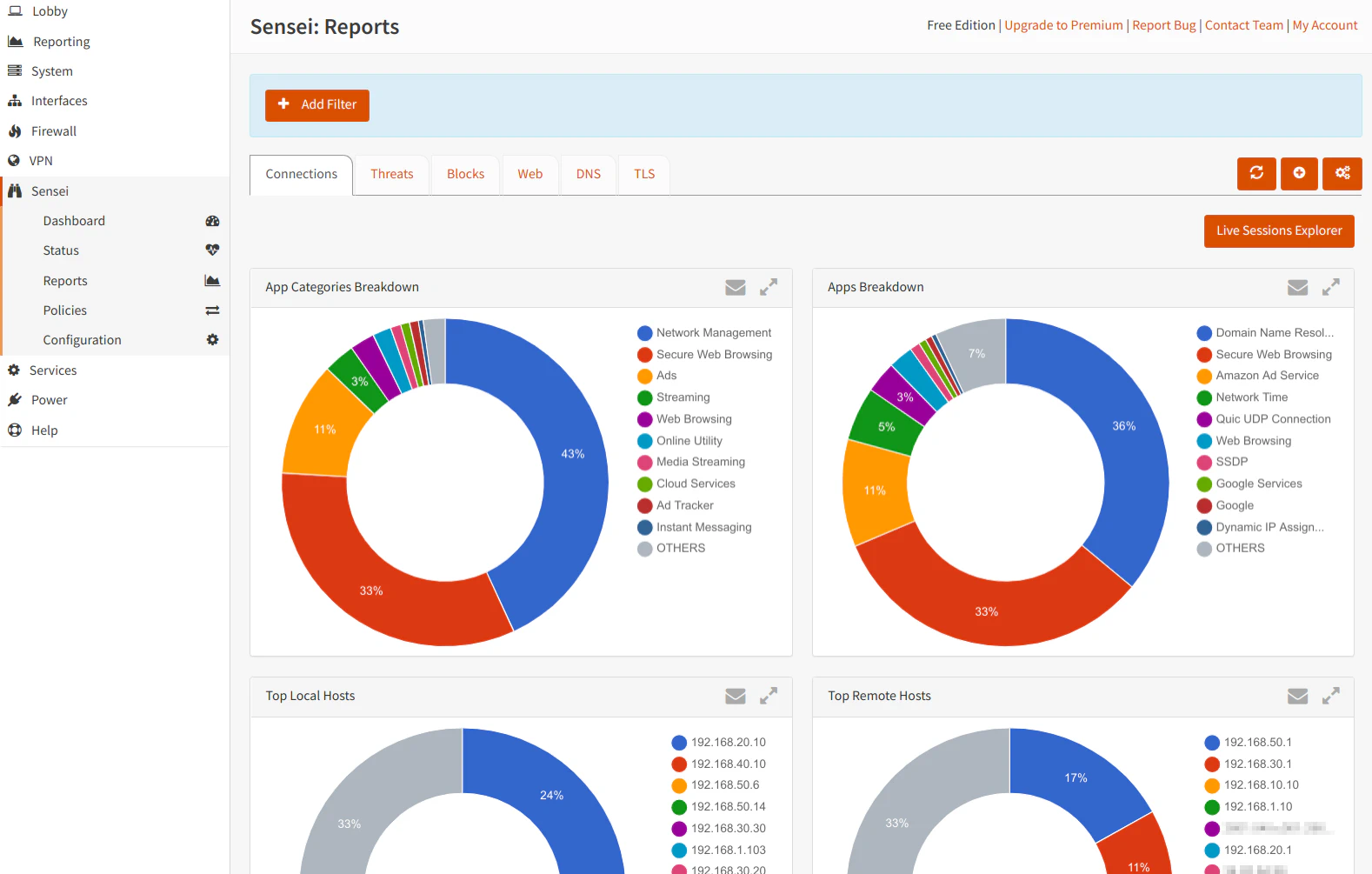The width and height of the screenshot is (1372, 874).
Task: Switch to the Web tab
Action: [530, 174]
